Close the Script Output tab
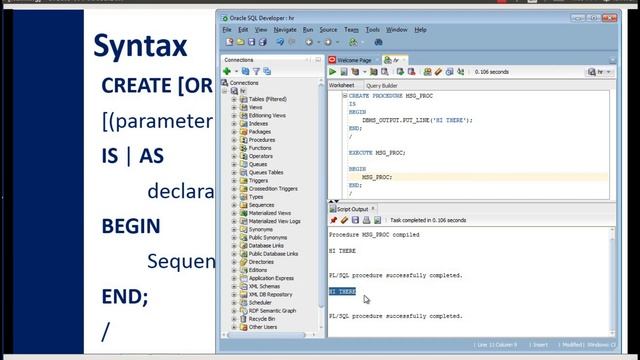This screenshot has width=640, height=360. [x=373, y=209]
